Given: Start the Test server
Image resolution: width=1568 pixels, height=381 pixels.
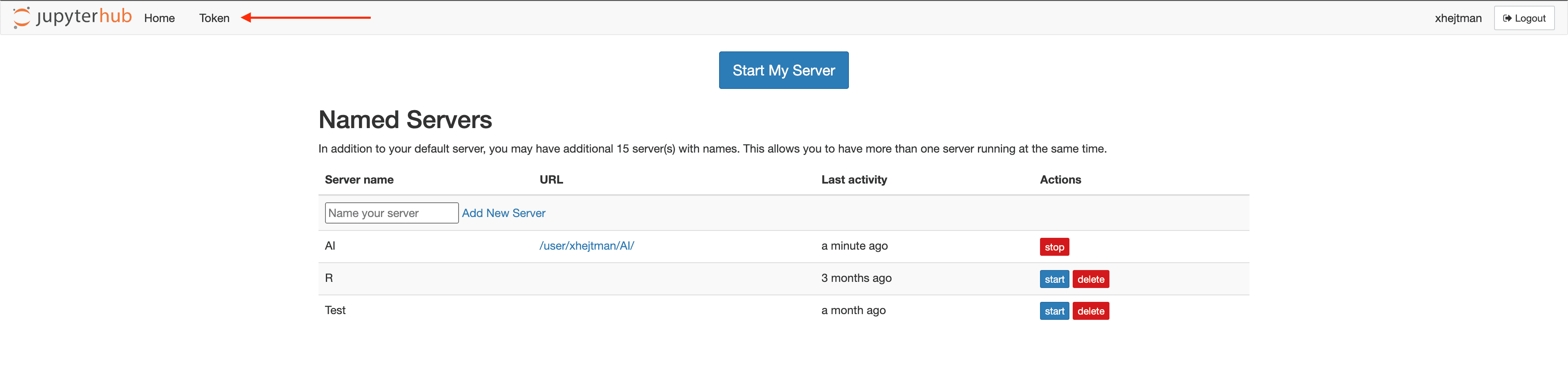Looking at the screenshot, I should (1053, 311).
